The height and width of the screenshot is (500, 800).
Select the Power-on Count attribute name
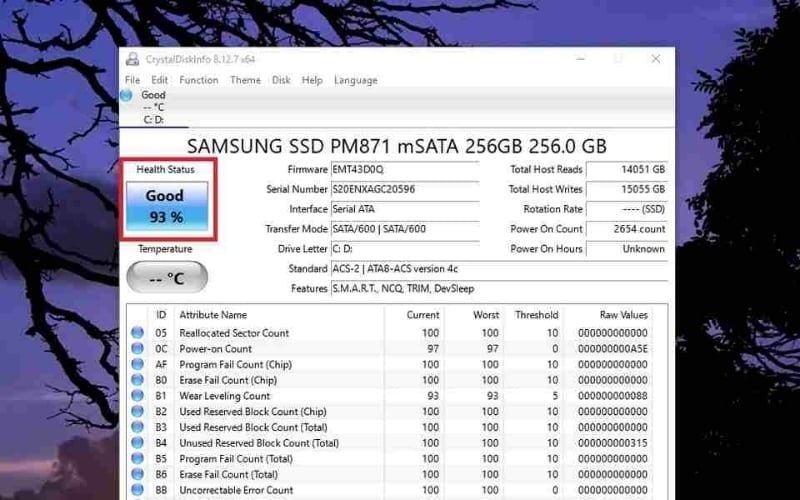(x=215, y=348)
